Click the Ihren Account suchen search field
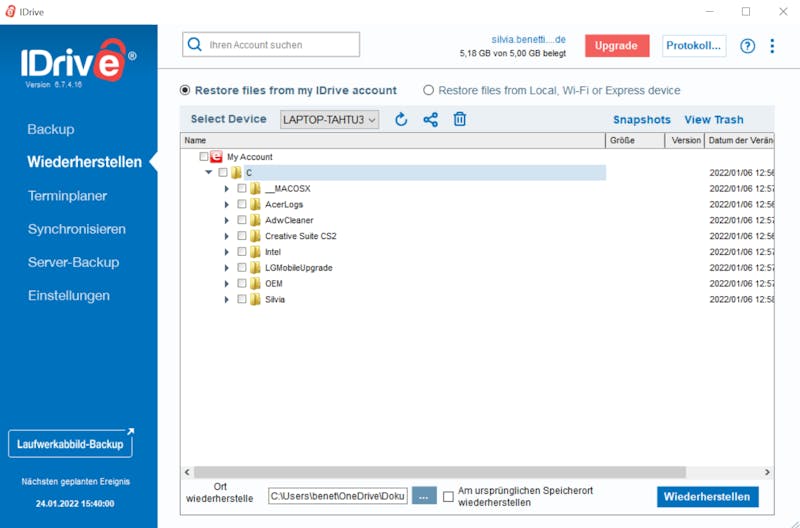 tap(271, 44)
